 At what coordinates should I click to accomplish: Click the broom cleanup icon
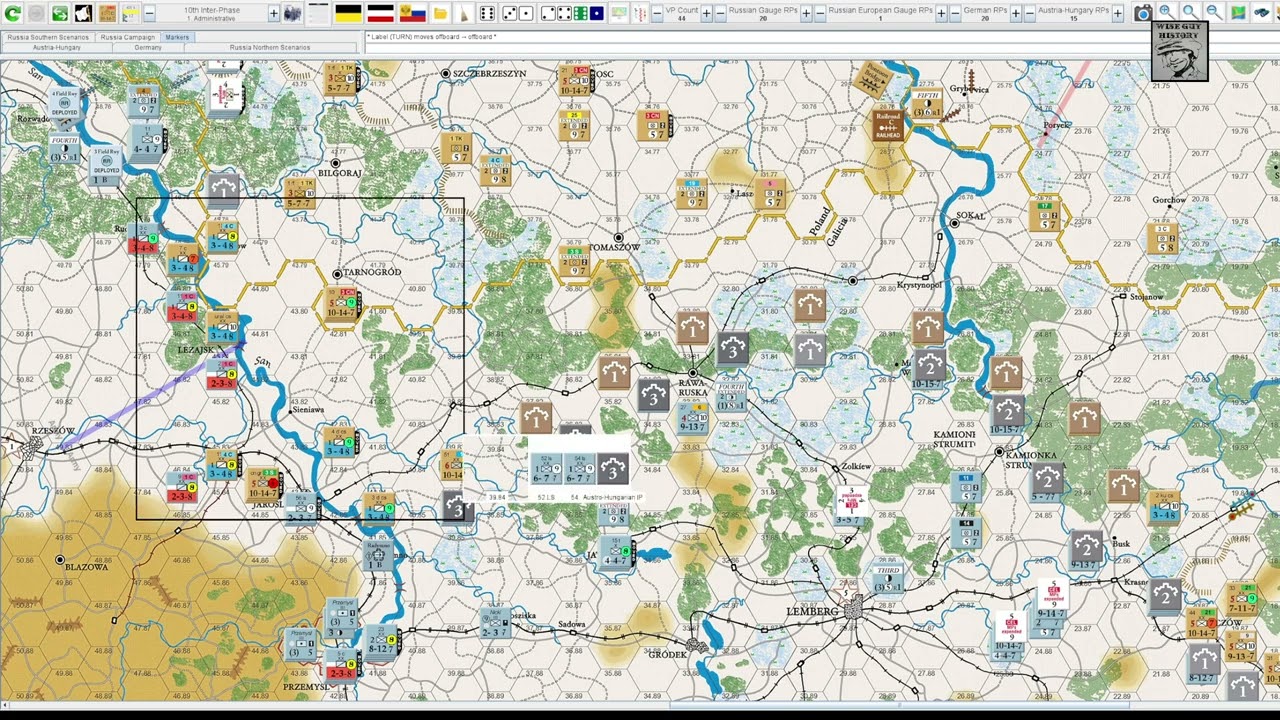point(464,13)
